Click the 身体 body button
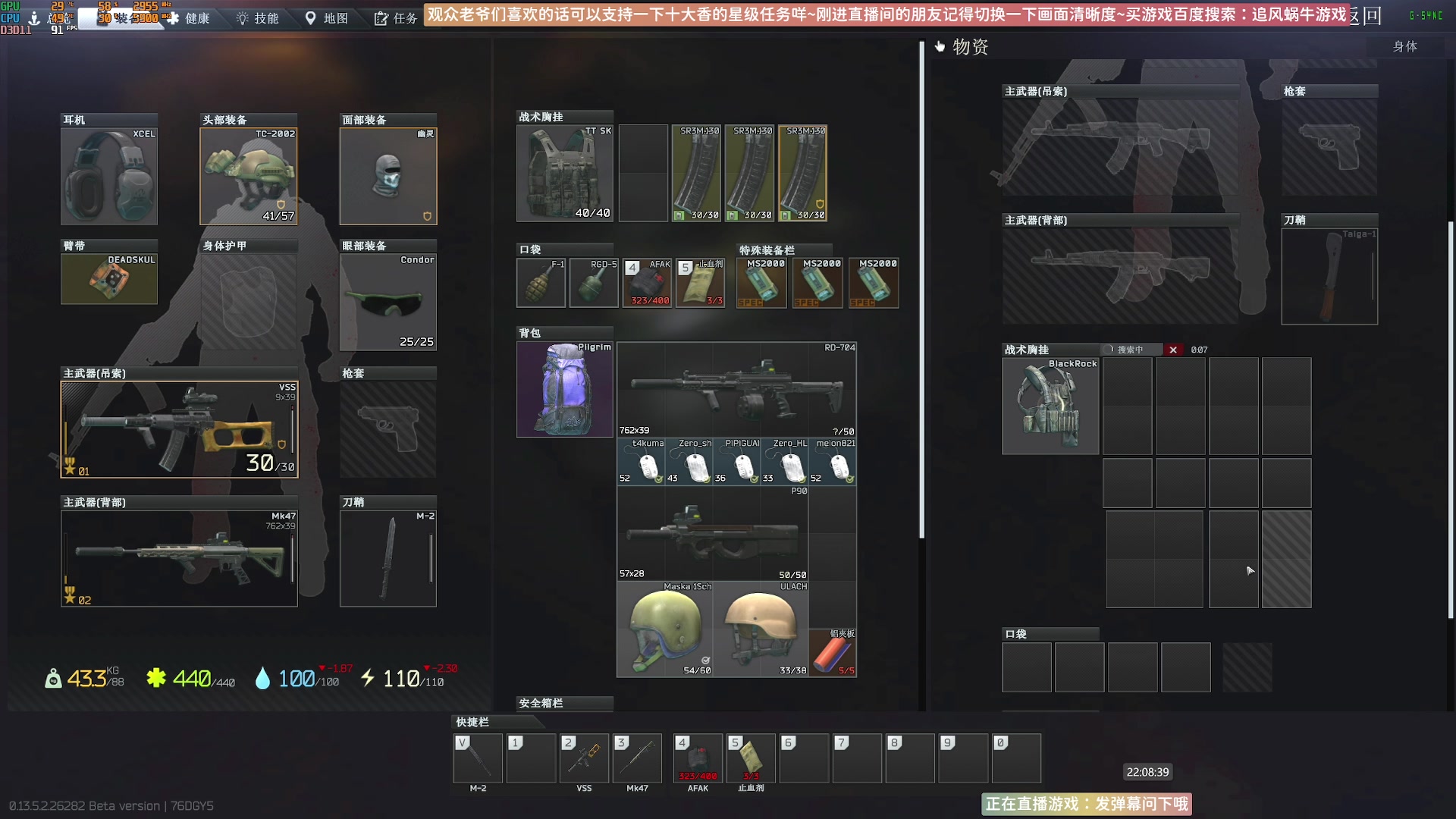The image size is (1456, 819). 1404,46
